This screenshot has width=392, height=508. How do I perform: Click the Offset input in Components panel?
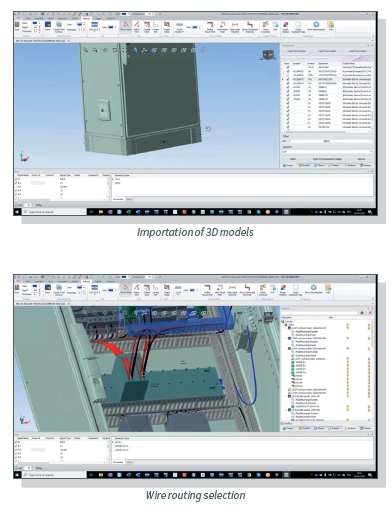(x=305, y=141)
